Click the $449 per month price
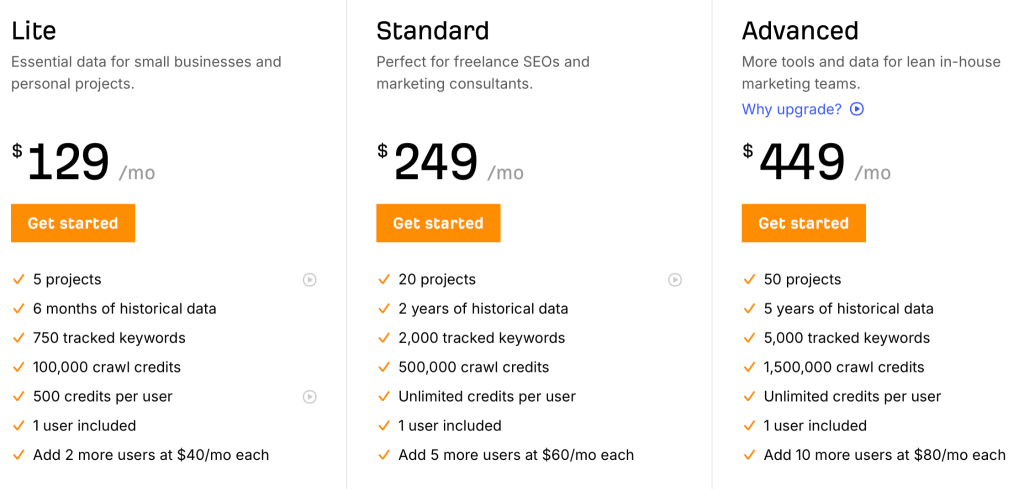This screenshot has height=489, width=1024. click(803, 162)
